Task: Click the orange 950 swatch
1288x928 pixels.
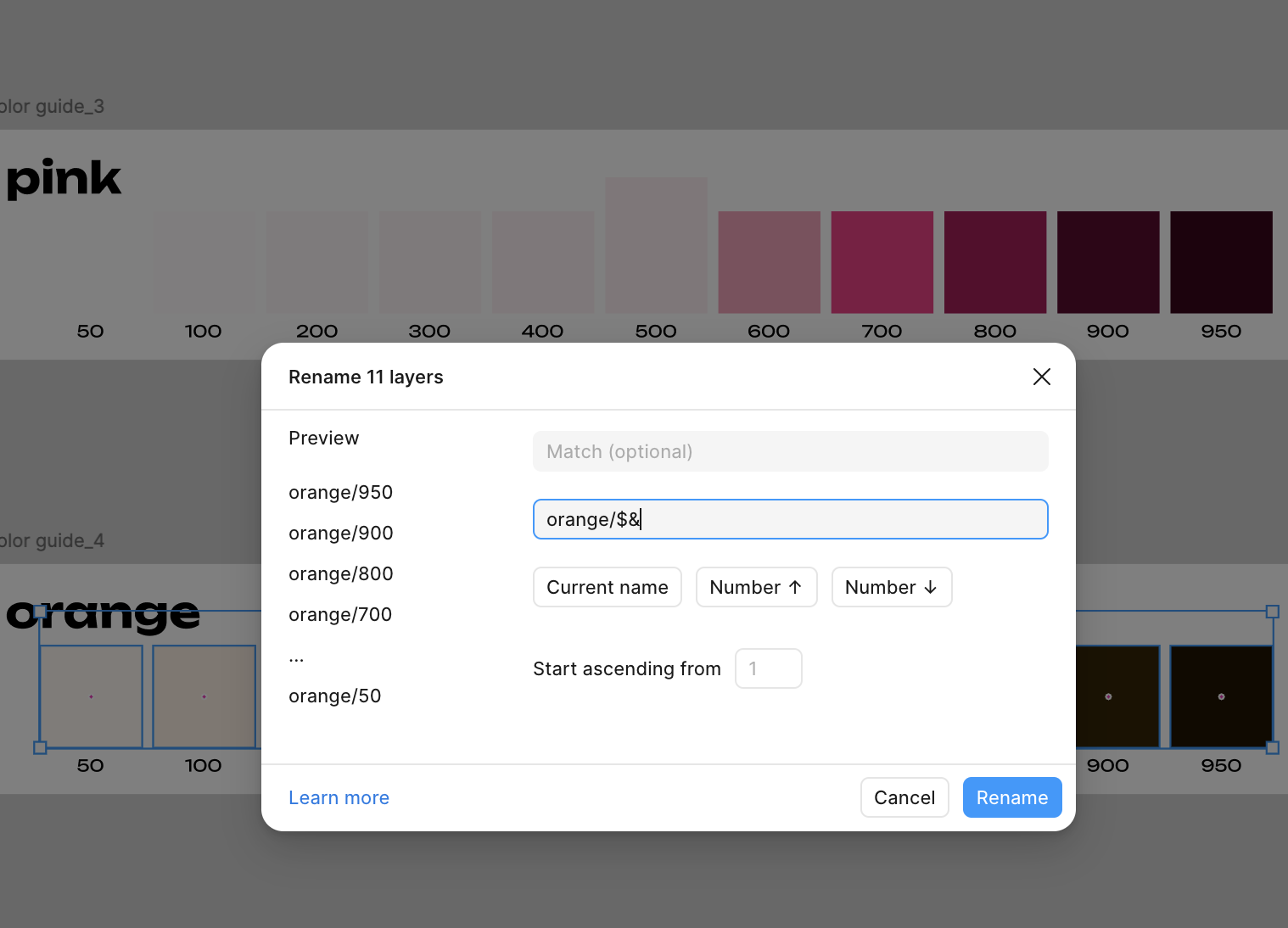Action: 1221,696
